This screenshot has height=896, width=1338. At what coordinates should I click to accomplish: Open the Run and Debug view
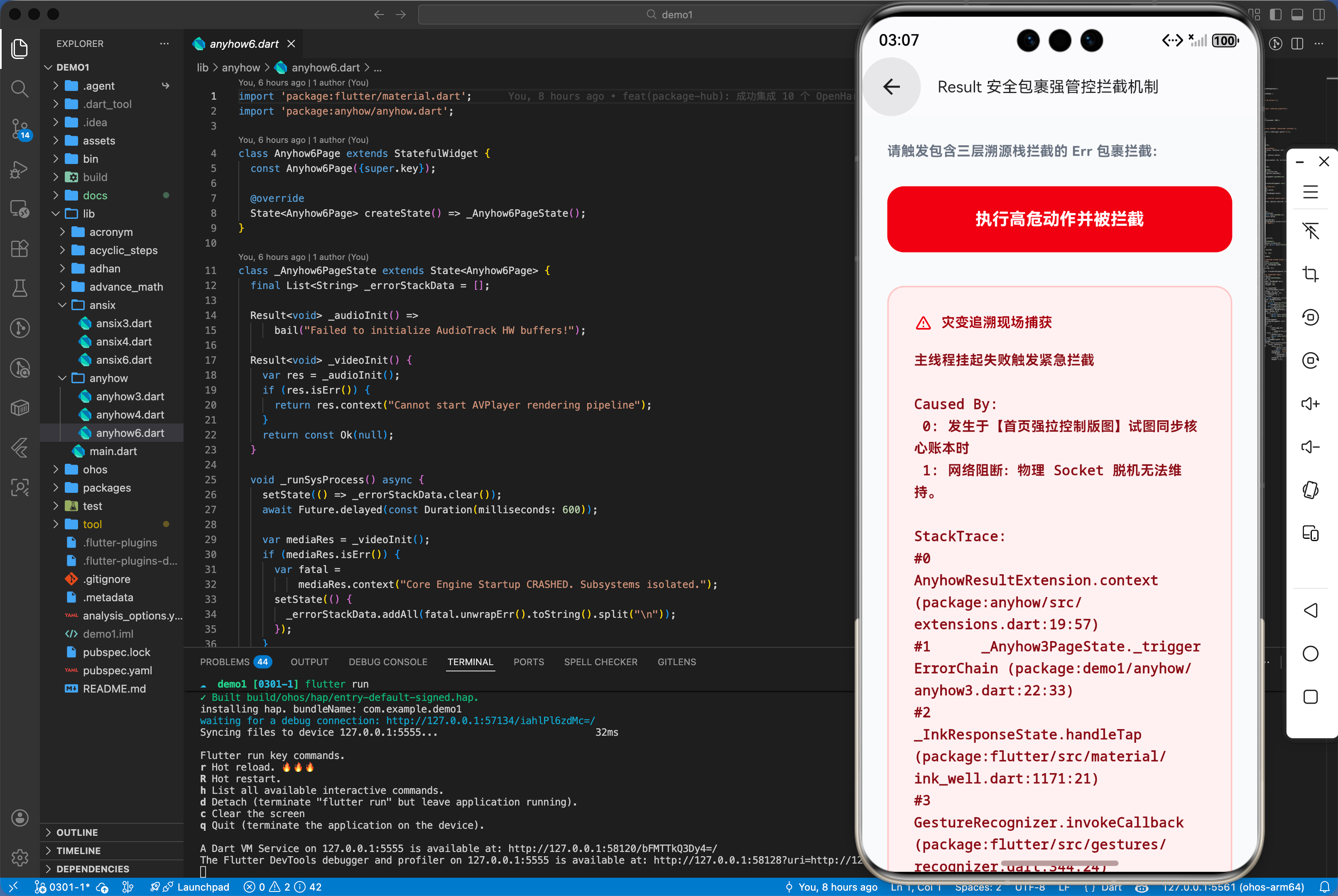[x=20, y=169]
